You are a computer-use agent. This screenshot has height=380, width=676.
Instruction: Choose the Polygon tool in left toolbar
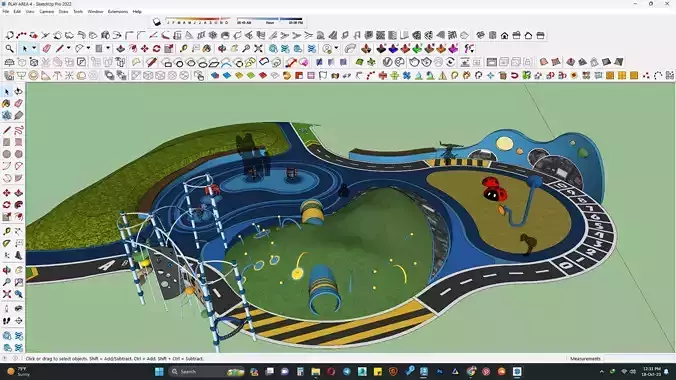click(x=19, y=154)
